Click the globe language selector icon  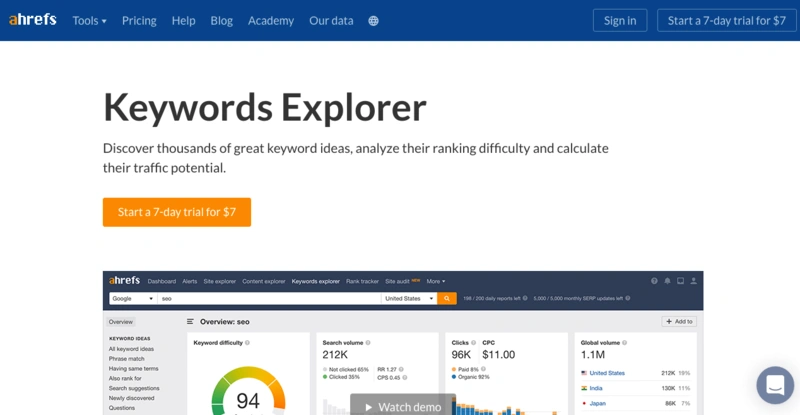point(373,21)
